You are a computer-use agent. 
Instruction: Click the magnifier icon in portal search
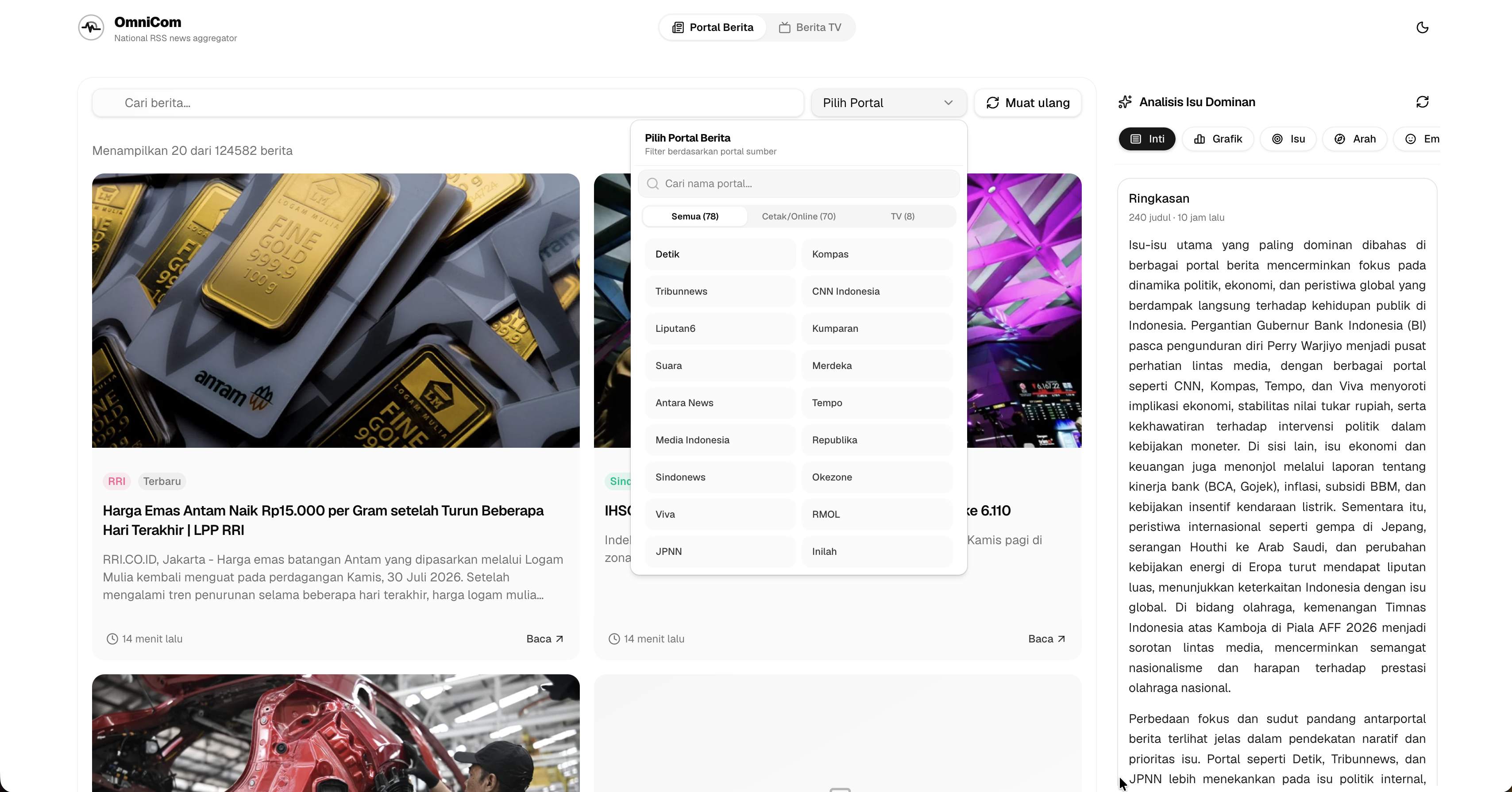[652, 184]
